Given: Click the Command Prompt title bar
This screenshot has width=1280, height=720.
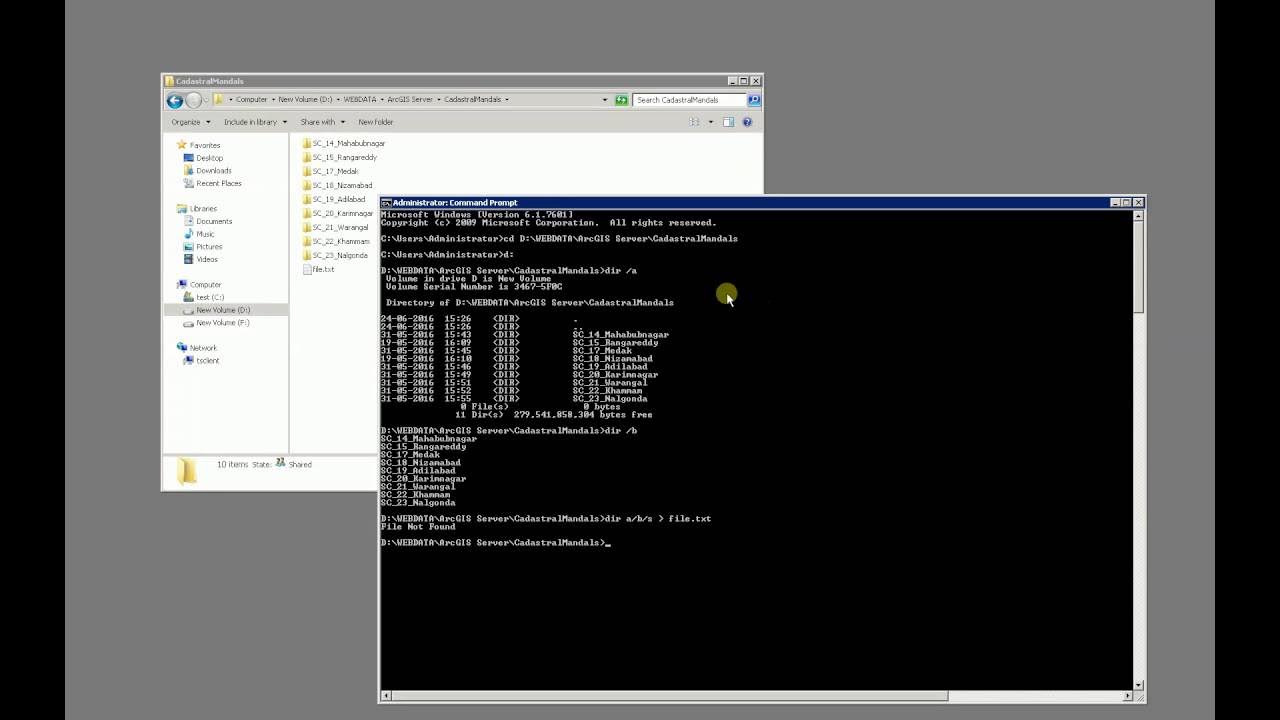Looking at the screenshot, I should (760, 203).
